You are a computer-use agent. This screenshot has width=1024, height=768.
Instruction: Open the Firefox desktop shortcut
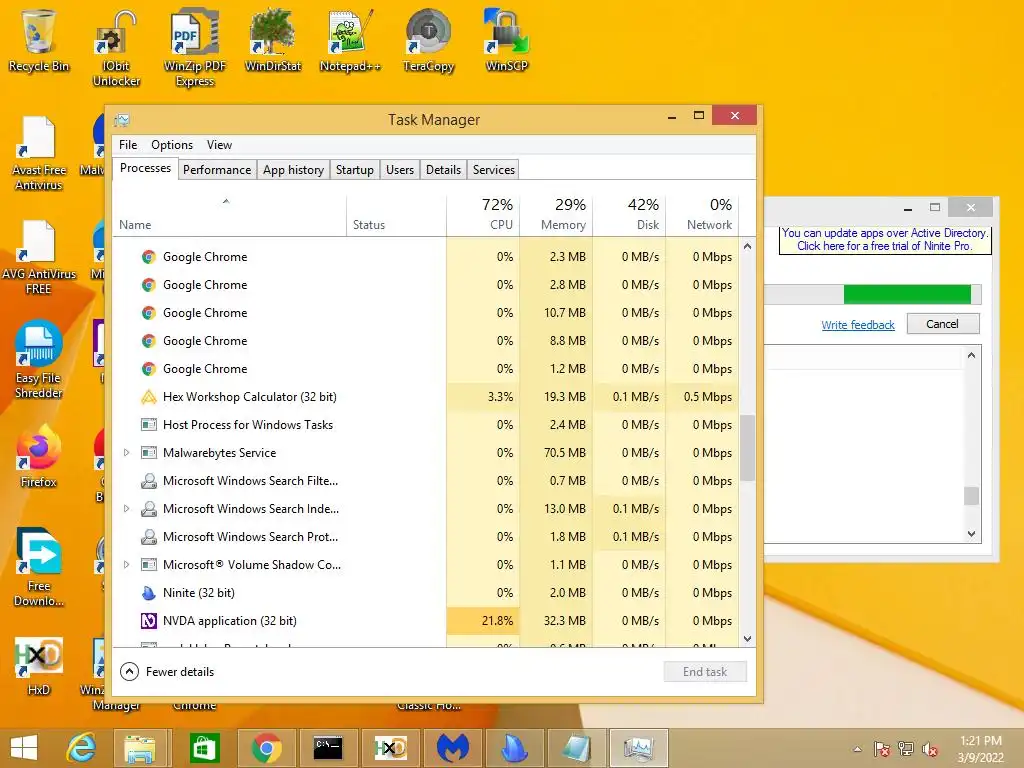(39, 456)
